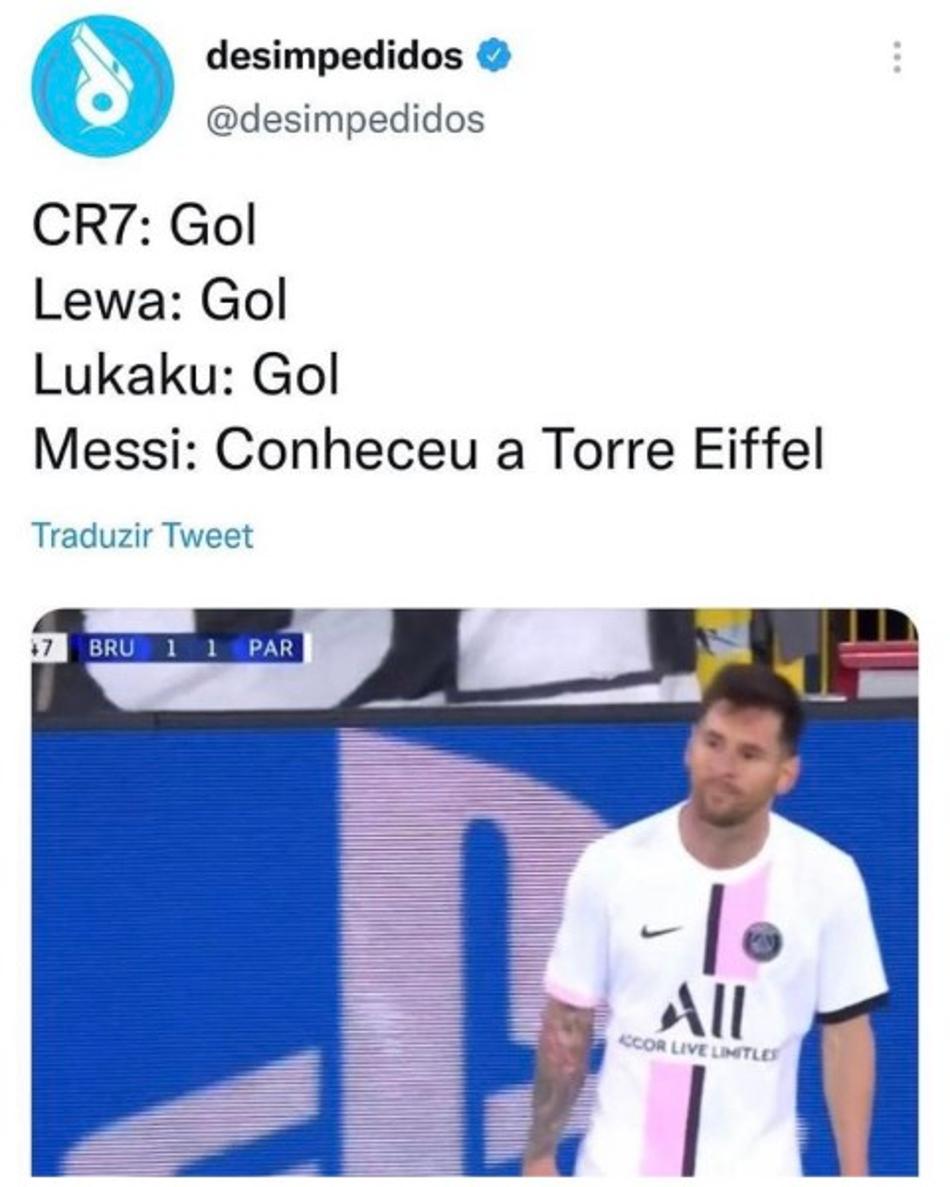Open the desimpedidos whistle profile avatar
The image size is (950, 1187).
(103, 86)
